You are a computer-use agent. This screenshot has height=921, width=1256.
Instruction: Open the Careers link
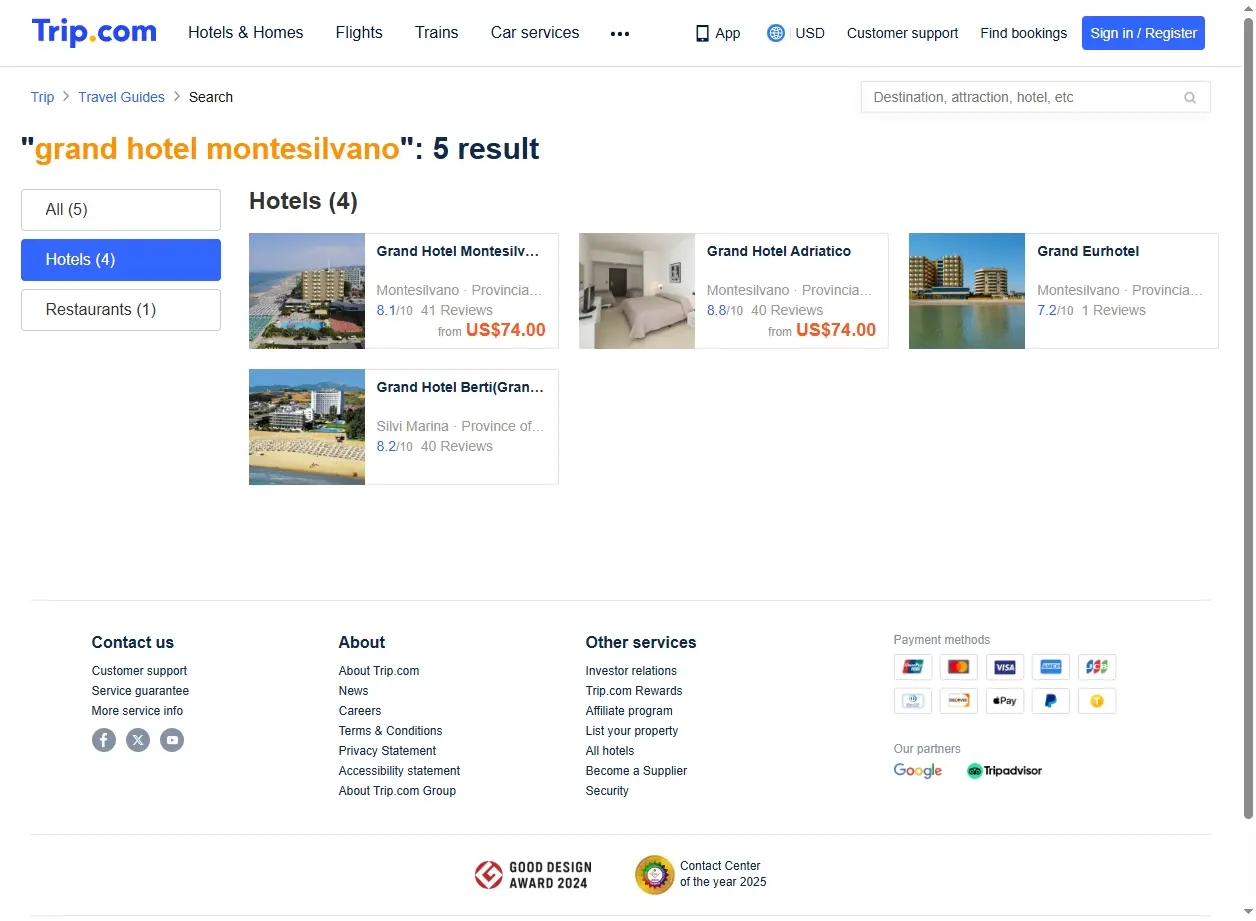[x=360, y=711]
